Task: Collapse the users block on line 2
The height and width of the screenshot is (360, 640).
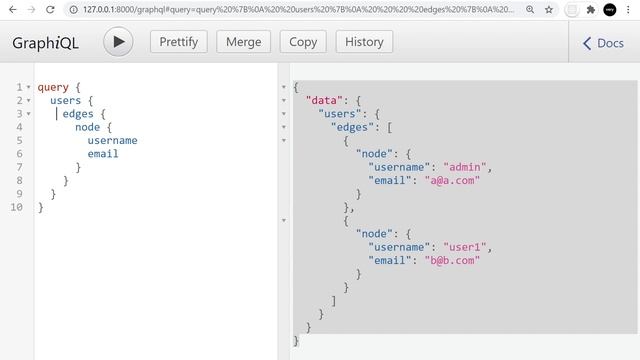Action: pyautogui.click(x=29, y=100)
